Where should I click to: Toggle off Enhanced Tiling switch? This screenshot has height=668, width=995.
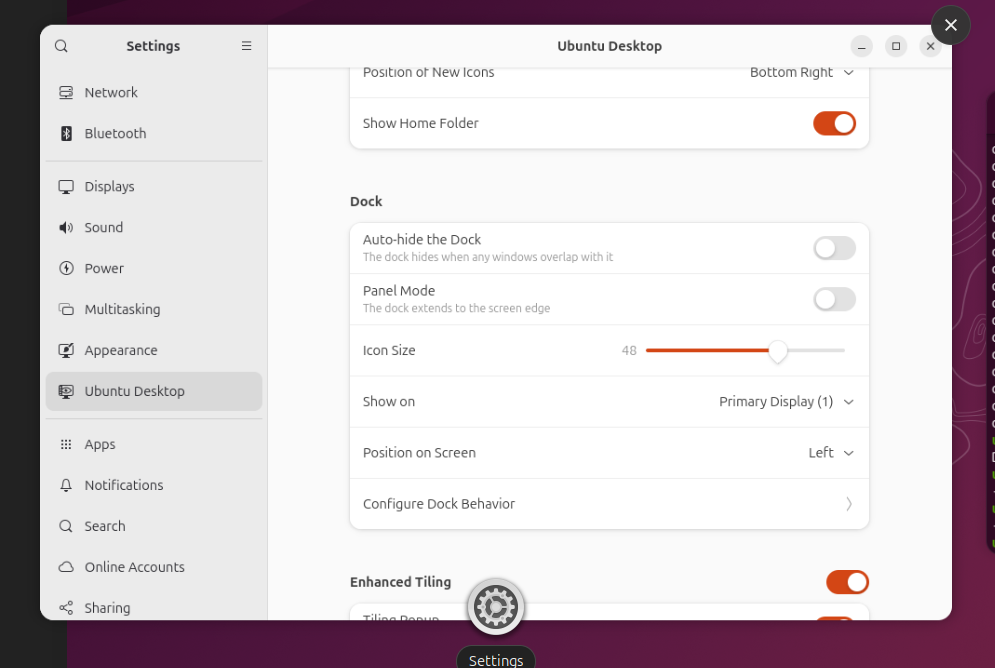pos(847,582)
